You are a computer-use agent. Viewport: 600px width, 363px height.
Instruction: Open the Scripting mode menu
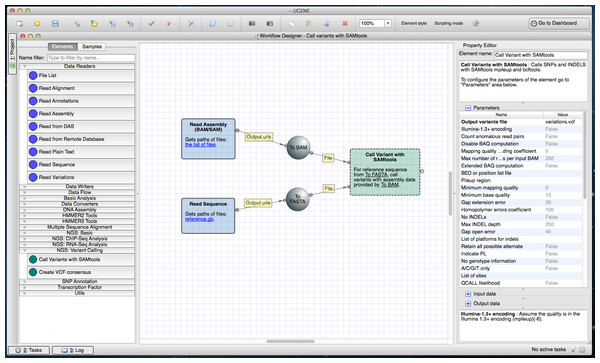pos(448,23)
